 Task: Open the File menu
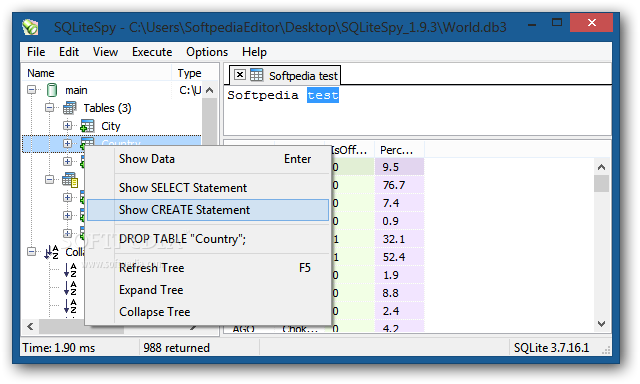point(36,52)
